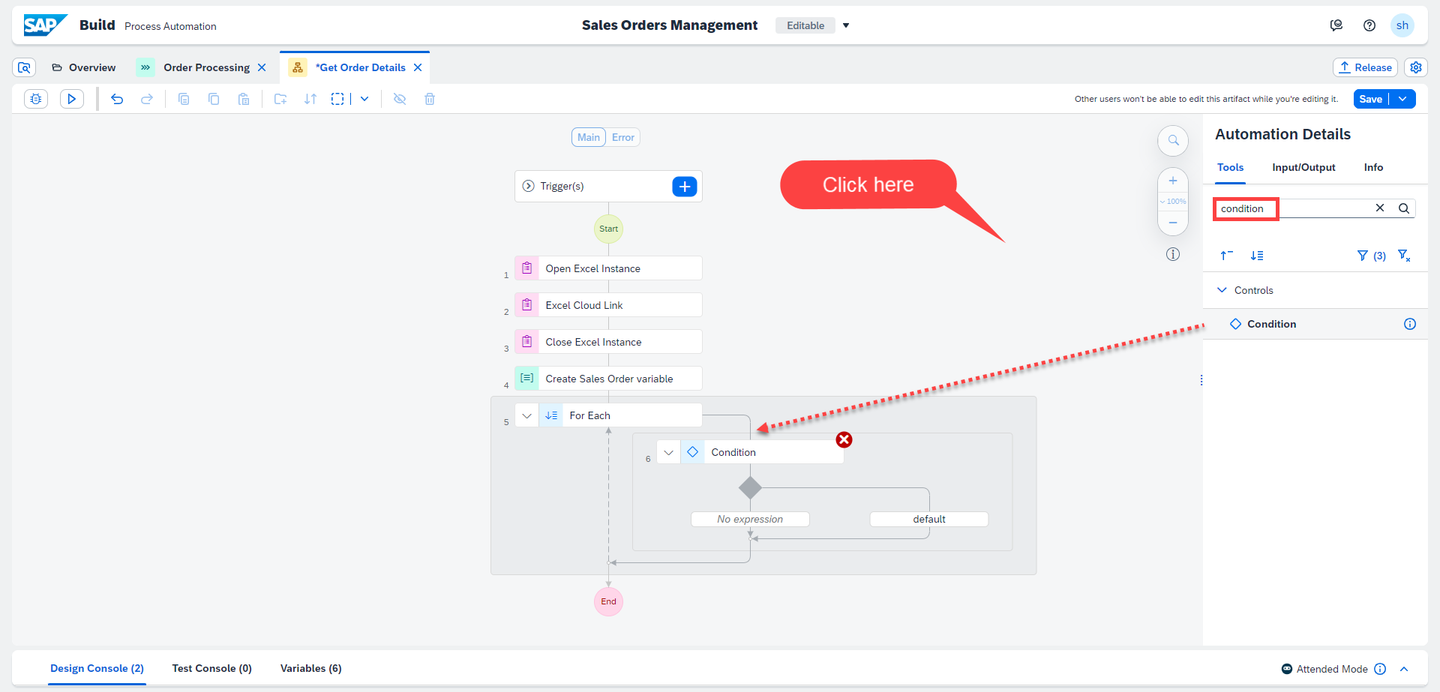Image resolution: width=1440 pixels, height=692 pixels.
Task: Zoom in with the plus button
Action: coord(1173,181)
